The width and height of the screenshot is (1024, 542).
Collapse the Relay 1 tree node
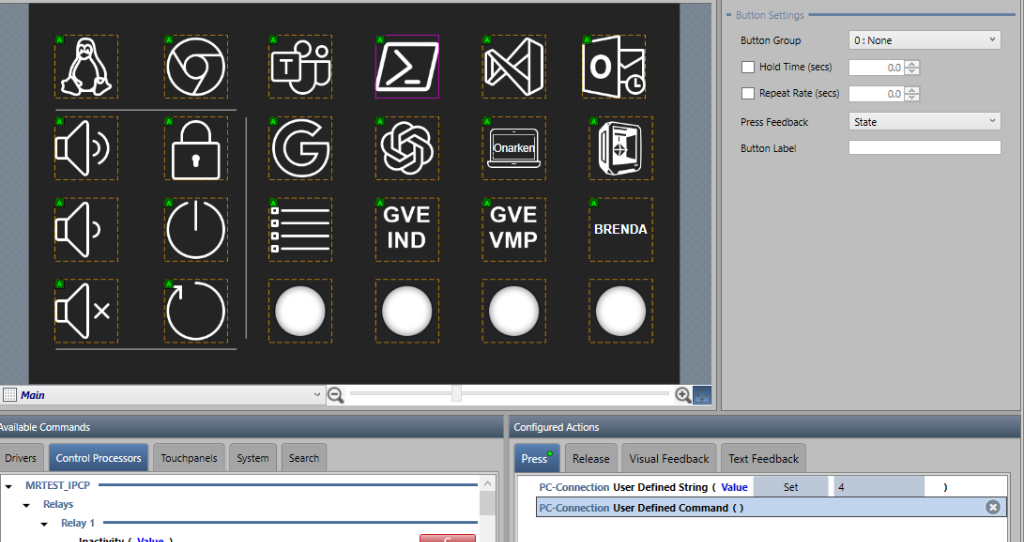tap(44, 524)
